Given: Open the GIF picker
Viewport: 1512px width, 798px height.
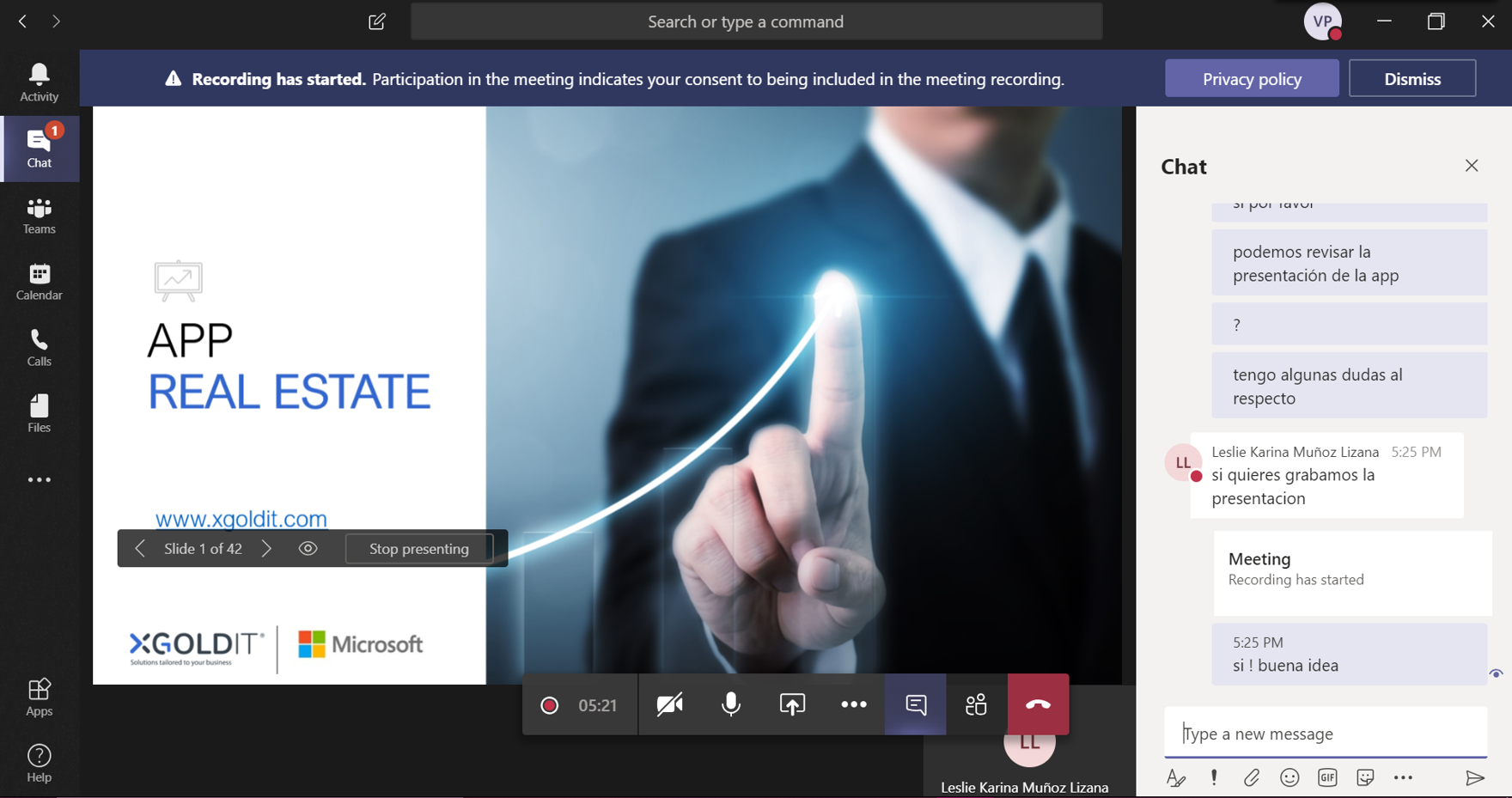Looking at the screenshot, I should [x=1327, y=778].
